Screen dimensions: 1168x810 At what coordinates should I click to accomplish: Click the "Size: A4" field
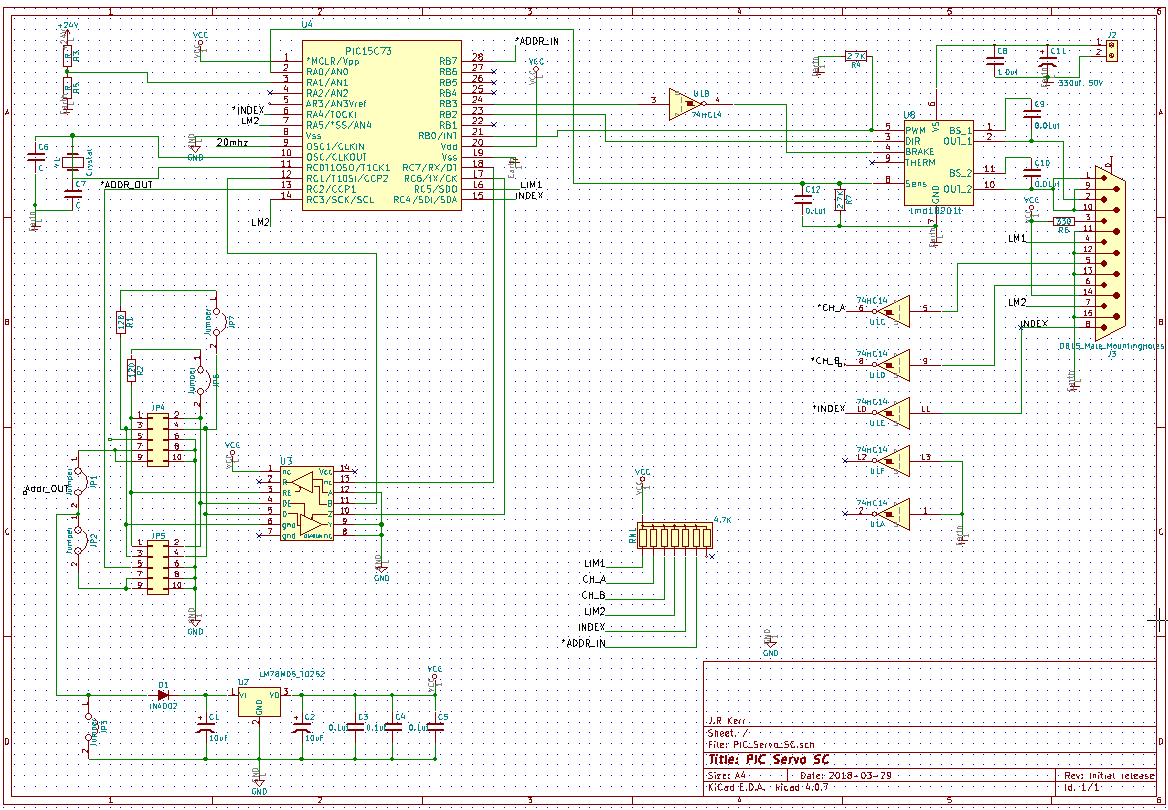728,776
